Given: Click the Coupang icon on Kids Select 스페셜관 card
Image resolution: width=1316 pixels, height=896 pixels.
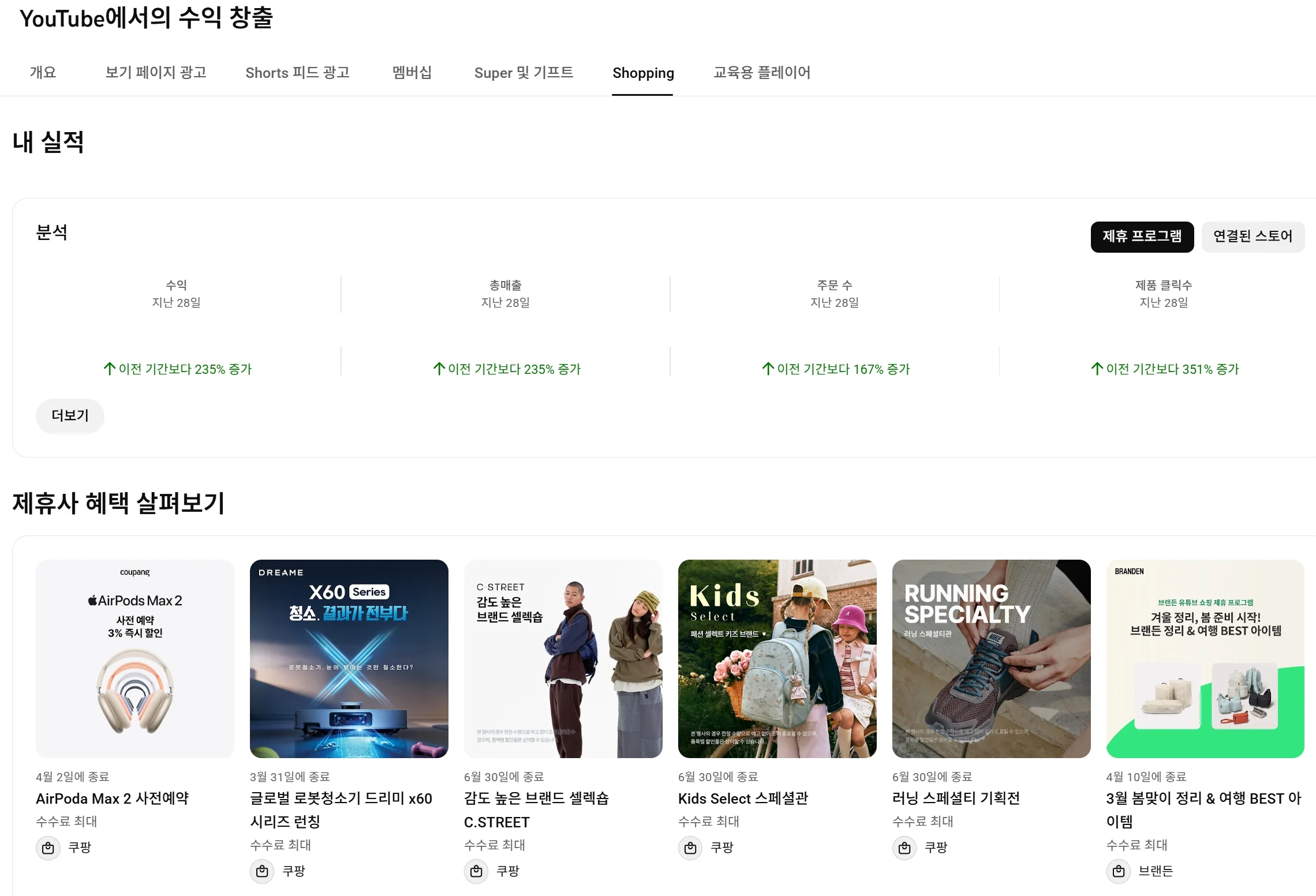Looking at the screenshot, I should [x=690, y=848].
